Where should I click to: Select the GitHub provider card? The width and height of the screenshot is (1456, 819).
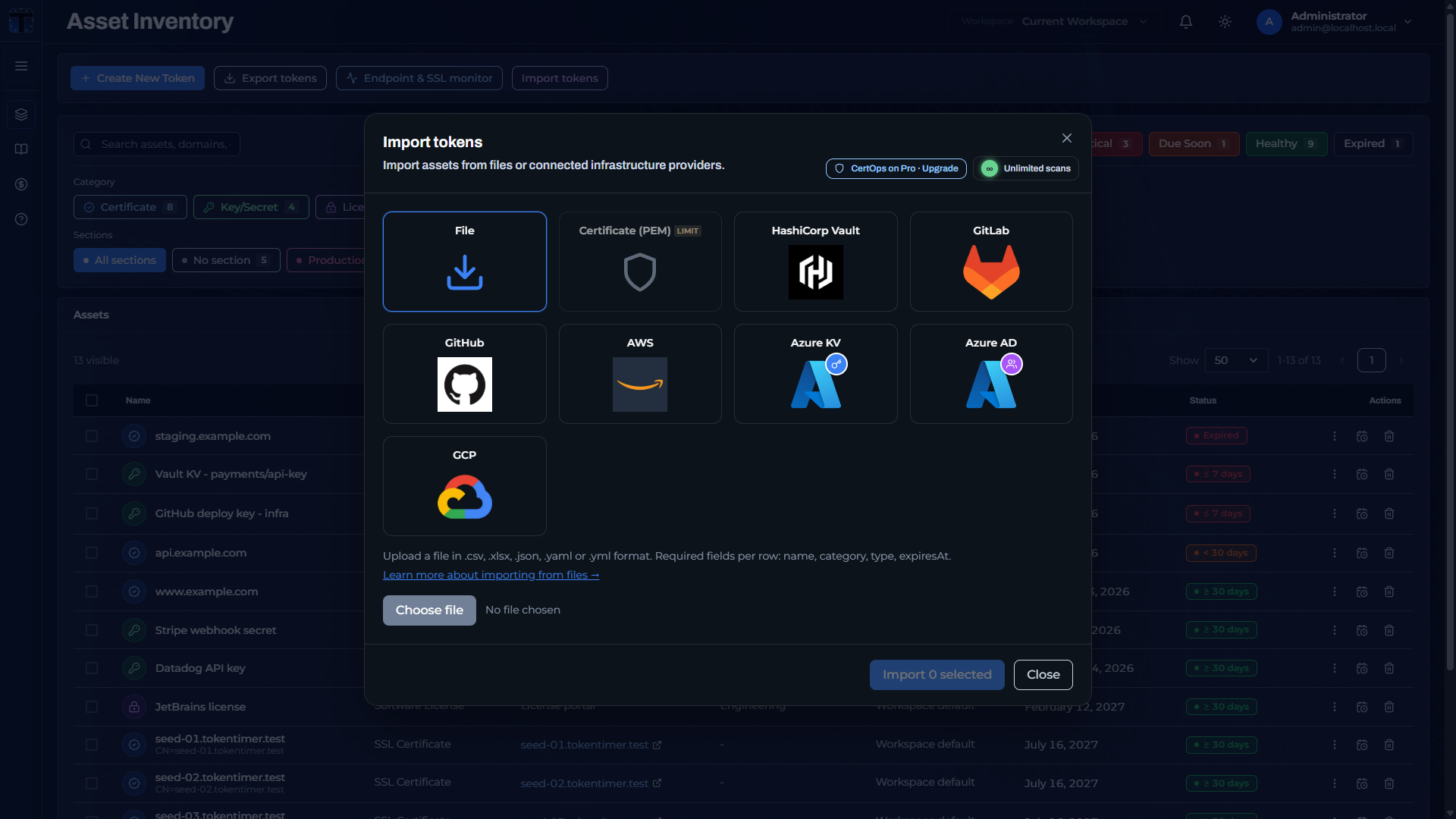click(x=464, y=374)
